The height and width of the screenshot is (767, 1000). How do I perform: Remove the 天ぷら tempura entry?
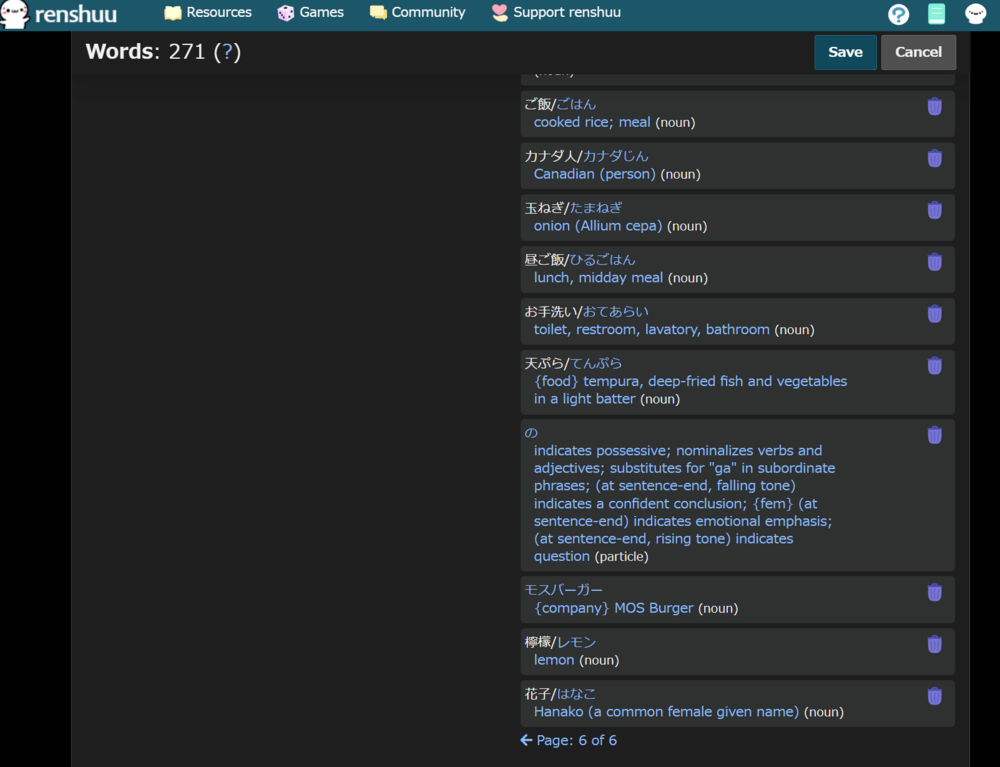click(x=934, y=366)
